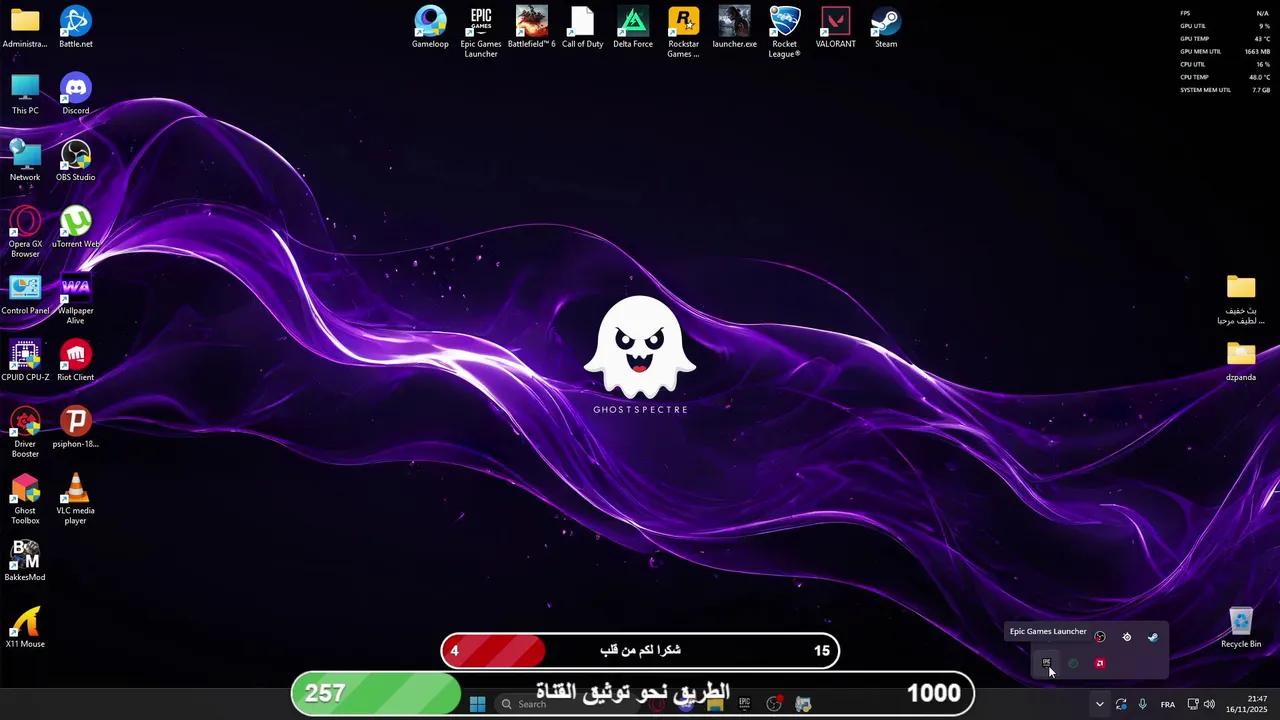Select the Riot Client shortcut
Image resolution: width=1280 pixels, height=720 pixels.
[76, 361]
